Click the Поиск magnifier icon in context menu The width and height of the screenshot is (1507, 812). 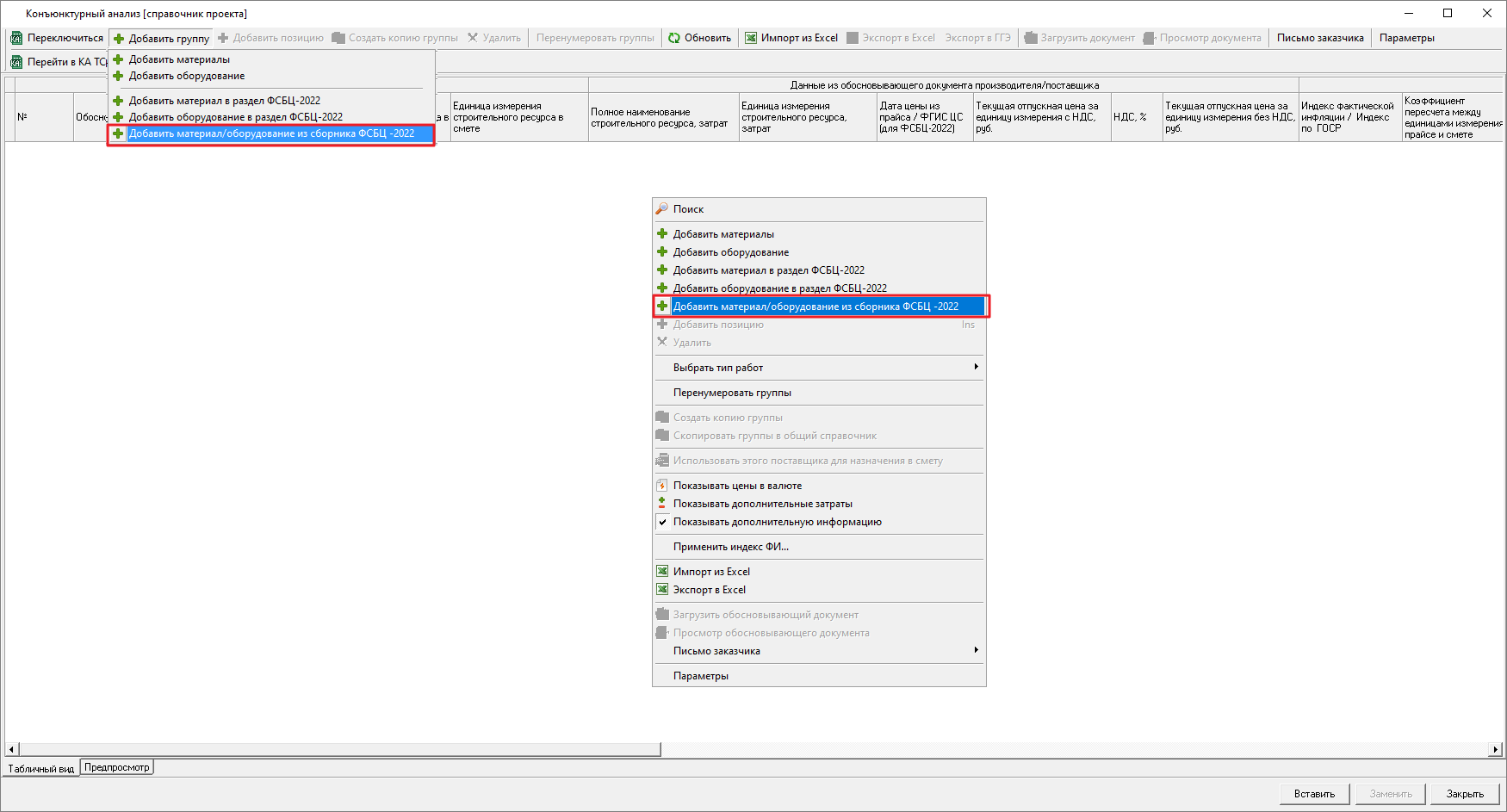tap(662, 209)
